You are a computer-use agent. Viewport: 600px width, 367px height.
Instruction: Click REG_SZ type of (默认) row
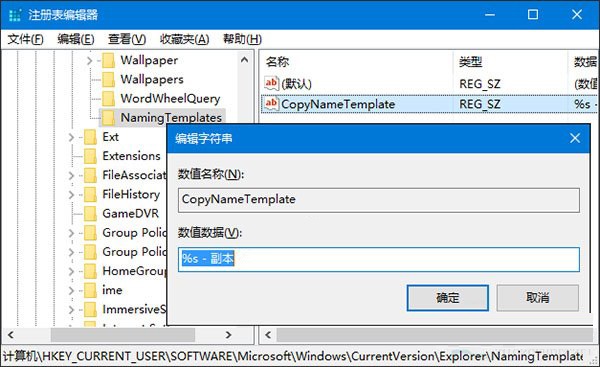click(x=479, y=84)
